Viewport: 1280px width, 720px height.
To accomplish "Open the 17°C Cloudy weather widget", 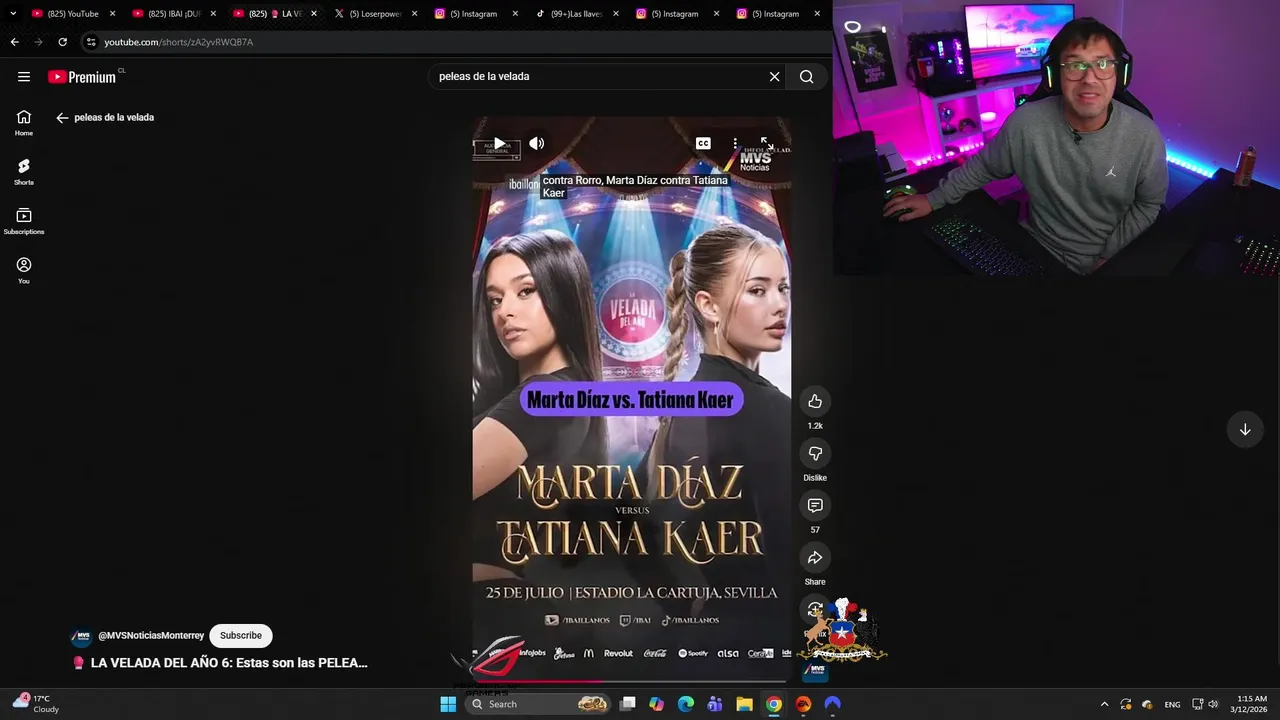I will point(36,704).
